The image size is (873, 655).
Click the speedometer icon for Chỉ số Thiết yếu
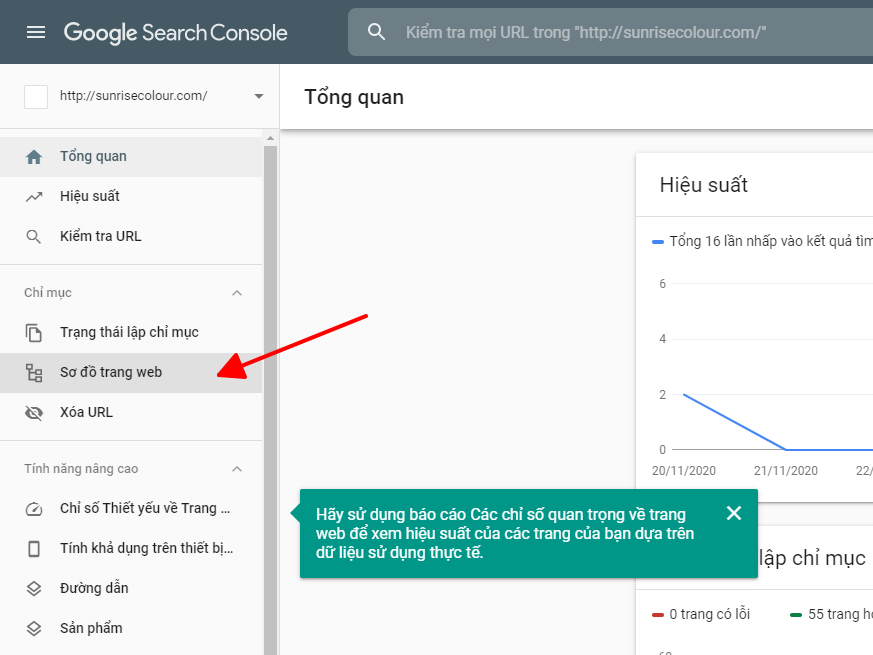click(34, 509)
